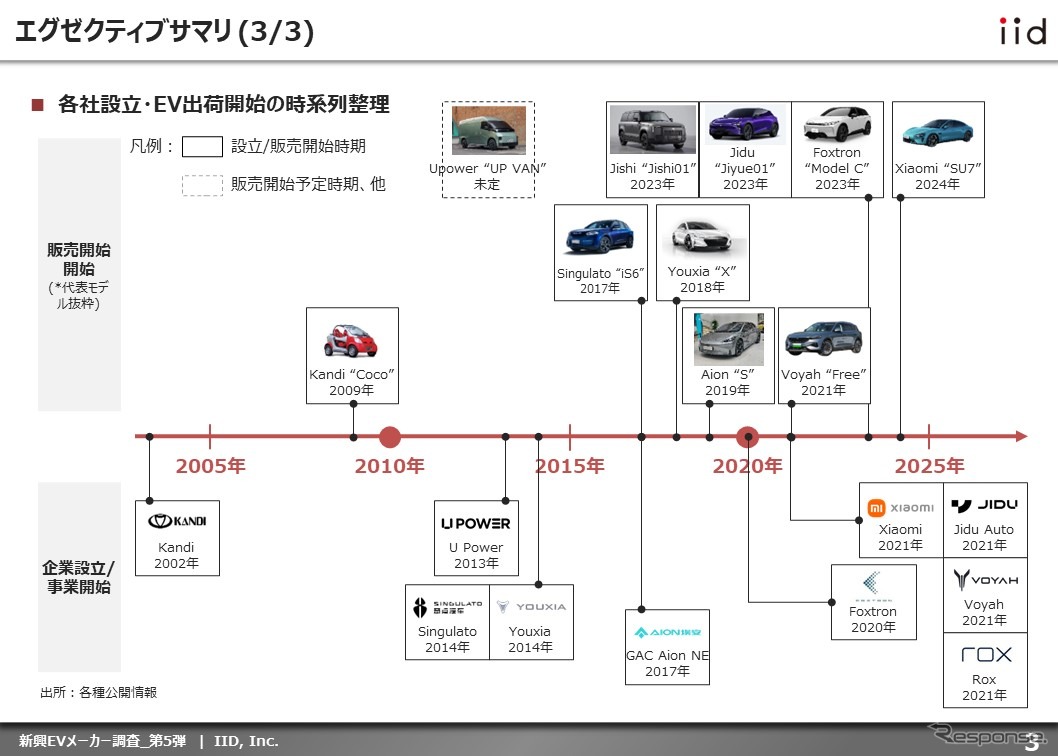Click the U Power logo

click(x=476, y=523)
